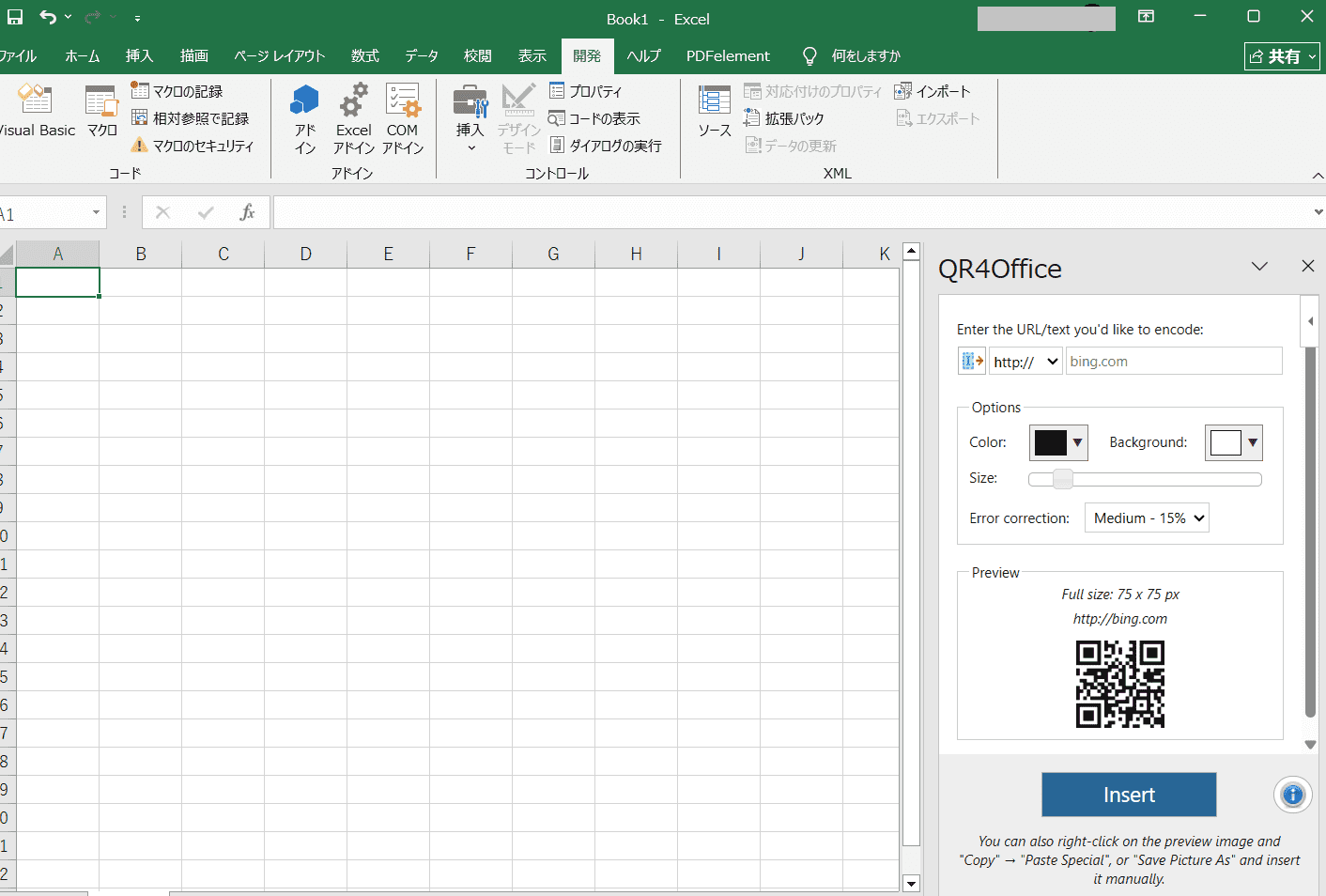Save the workbook using the floppy icon
The height and width of the screenshot is (896, 1326).
[x=15, y=17]
